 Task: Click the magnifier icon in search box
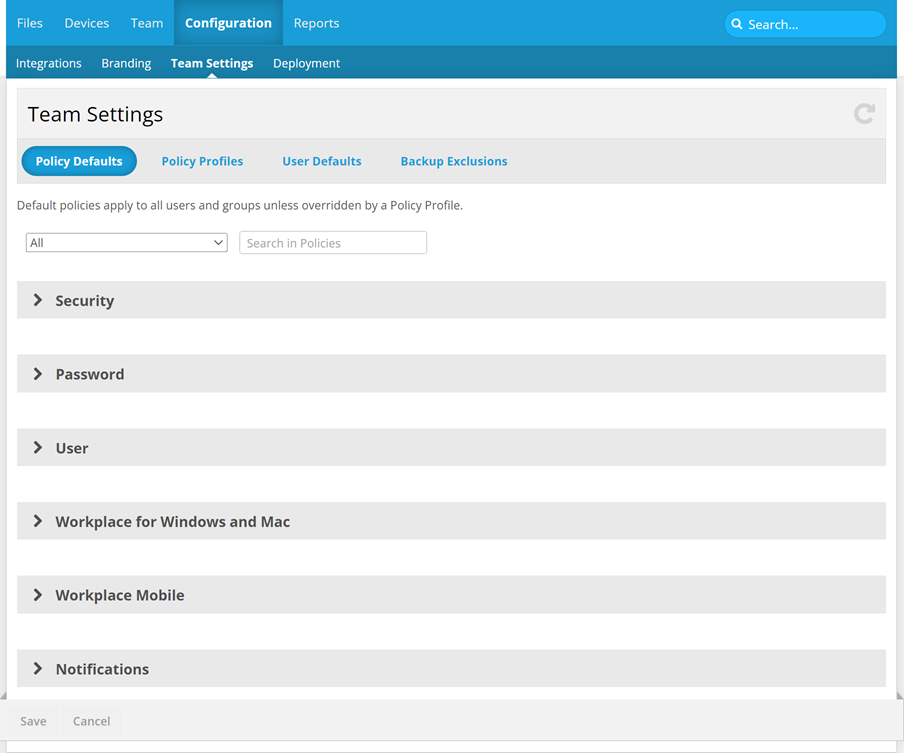coord(737,24)
